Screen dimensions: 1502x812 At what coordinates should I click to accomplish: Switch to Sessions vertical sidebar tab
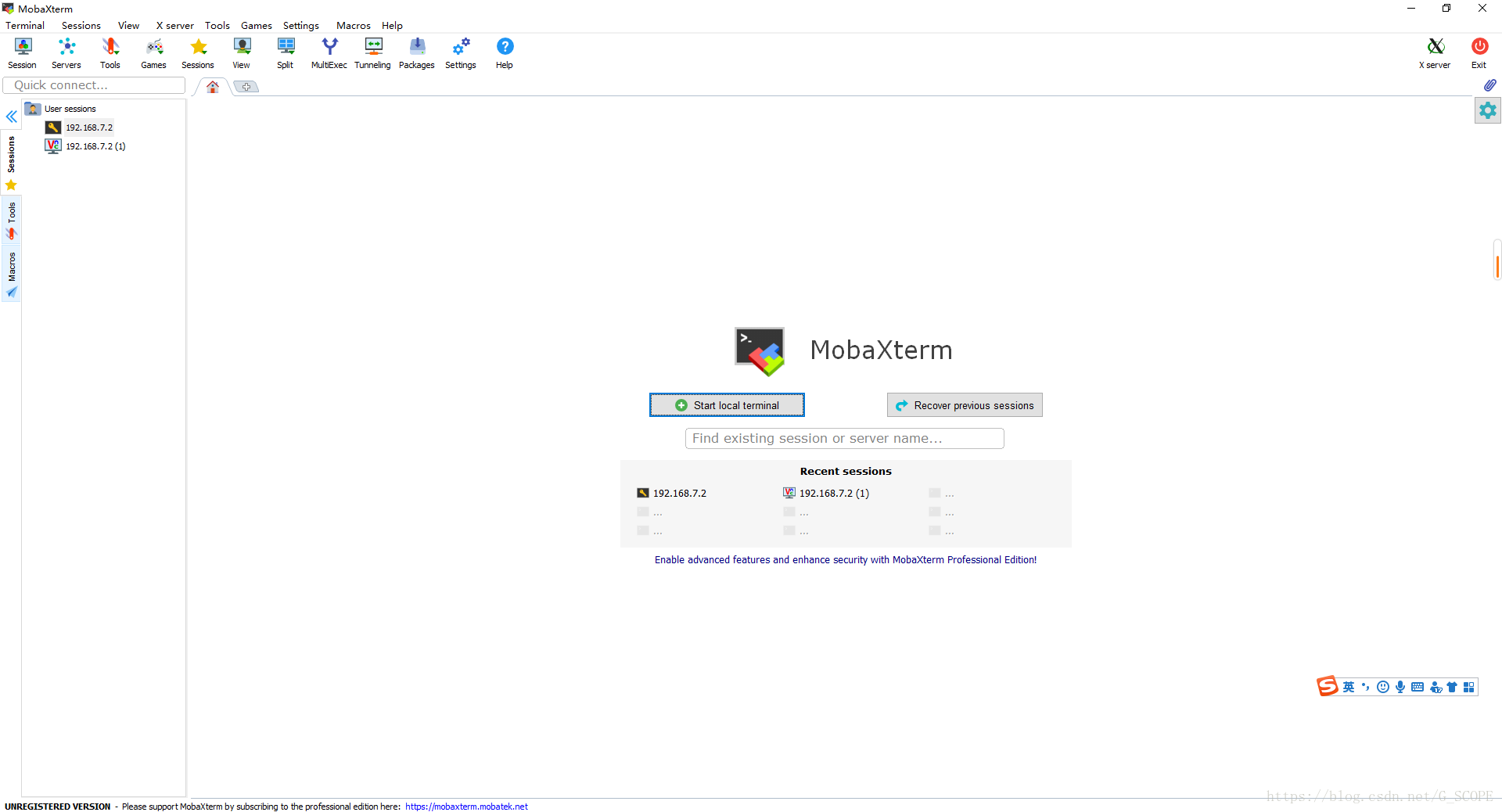(x=11, y=163)
